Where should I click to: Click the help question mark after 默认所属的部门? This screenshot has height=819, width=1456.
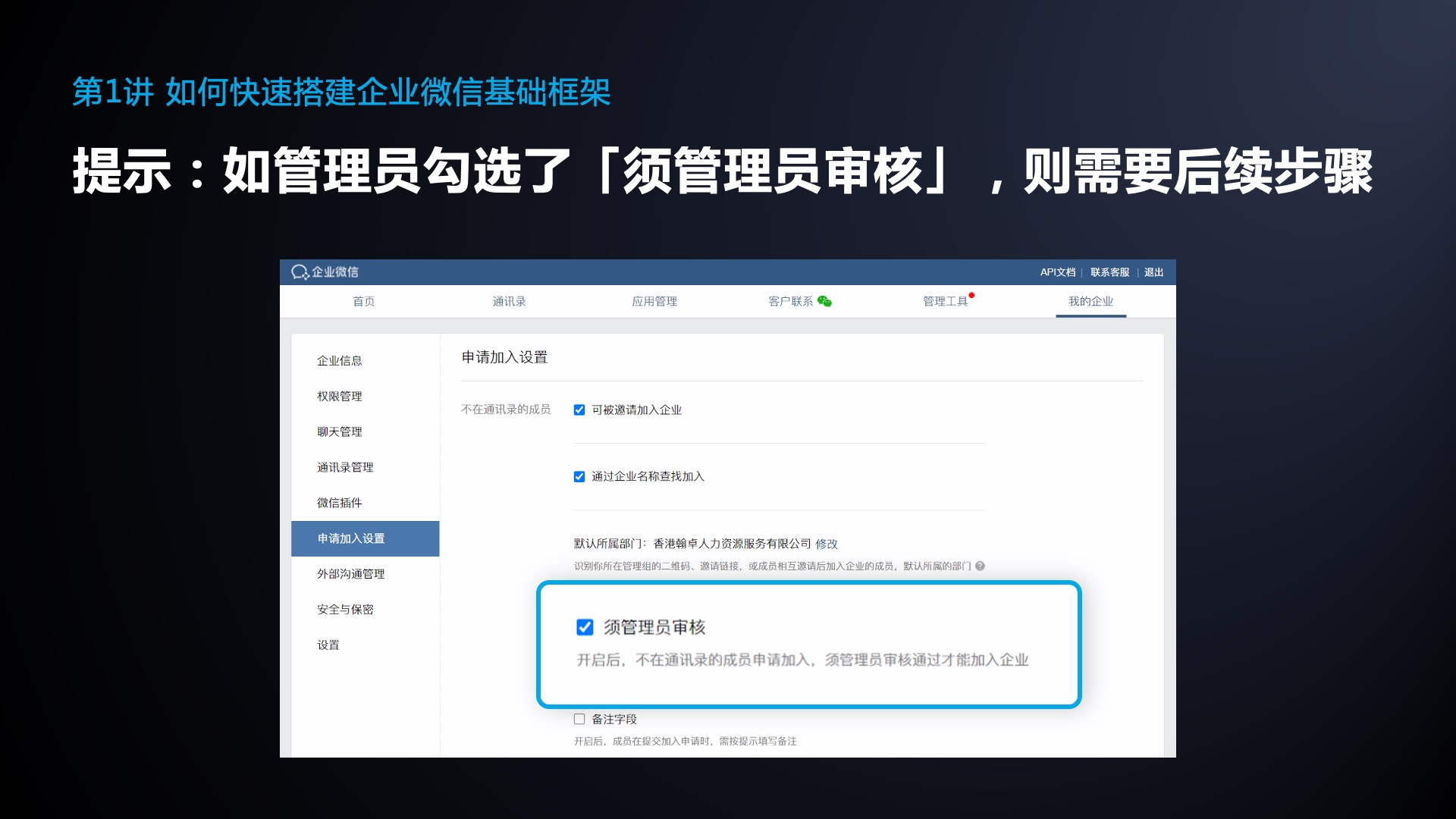pos(980,566)
